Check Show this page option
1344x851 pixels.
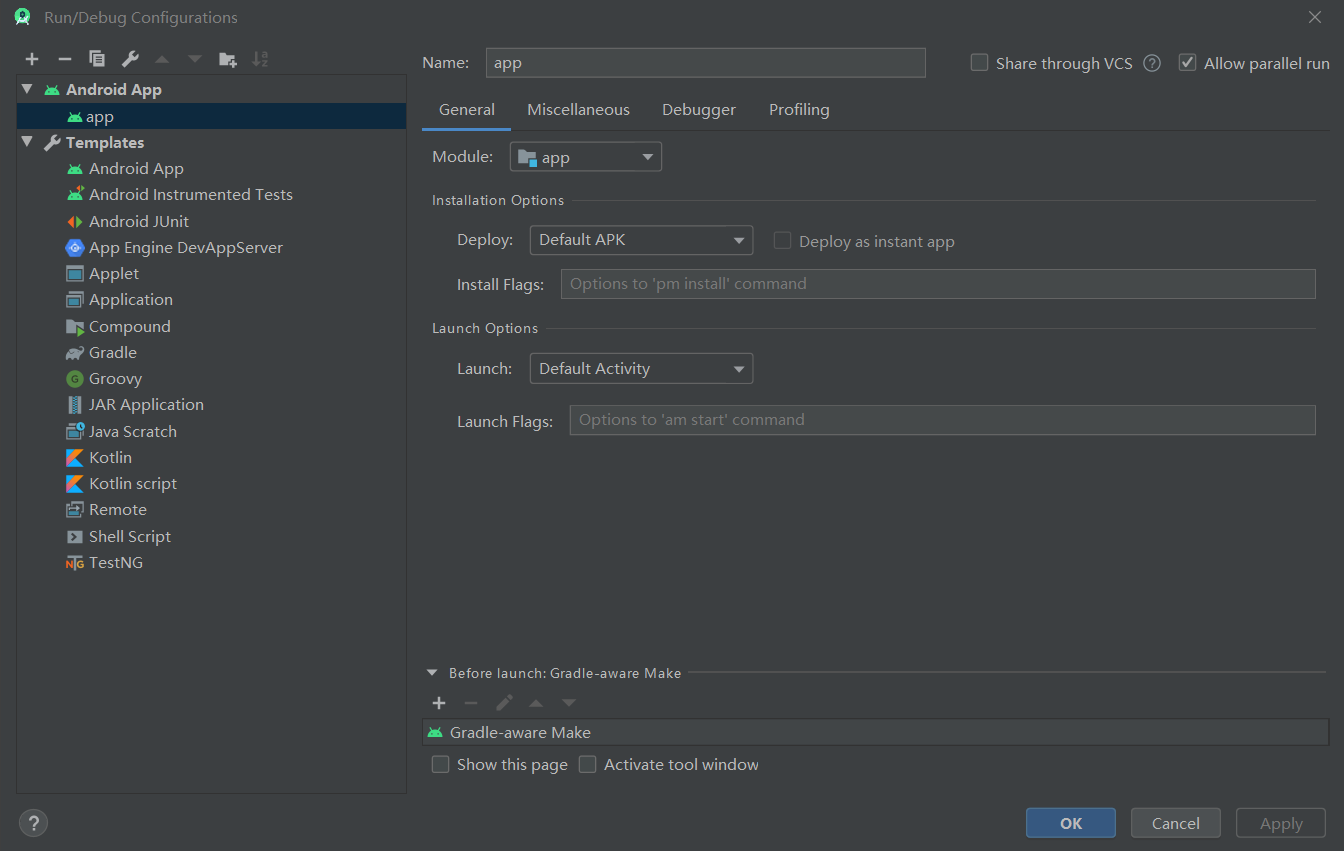coord(440,764)
